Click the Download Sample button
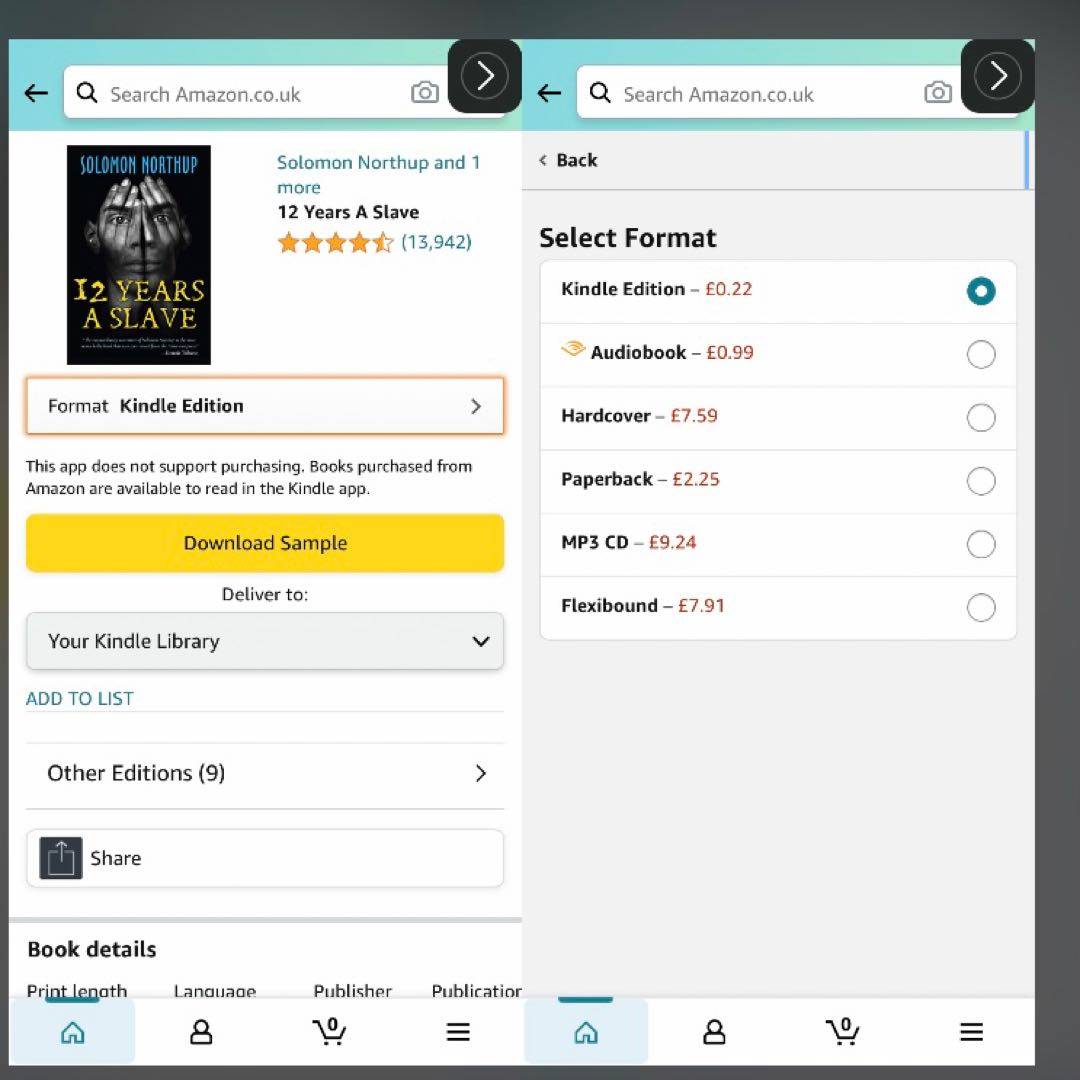Screen dimensions: 1080x1080 [x=265, y=543]
